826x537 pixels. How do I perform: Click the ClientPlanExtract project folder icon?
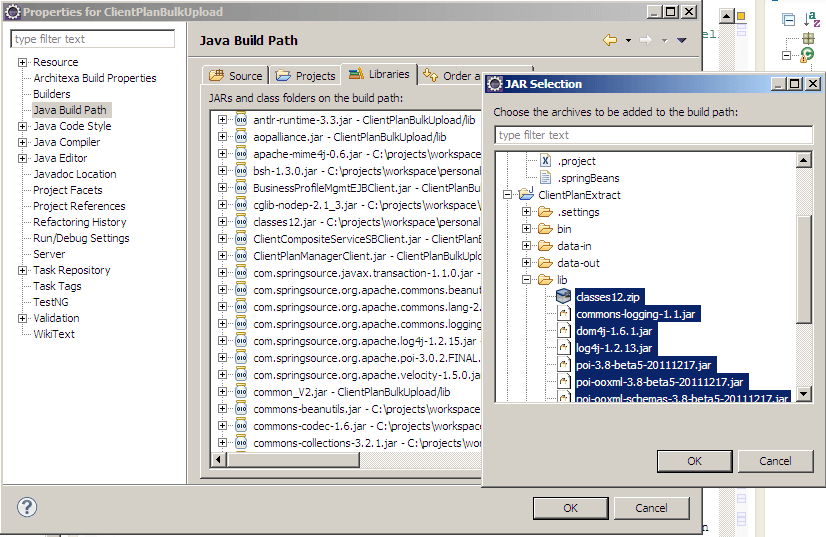[526, 196]
